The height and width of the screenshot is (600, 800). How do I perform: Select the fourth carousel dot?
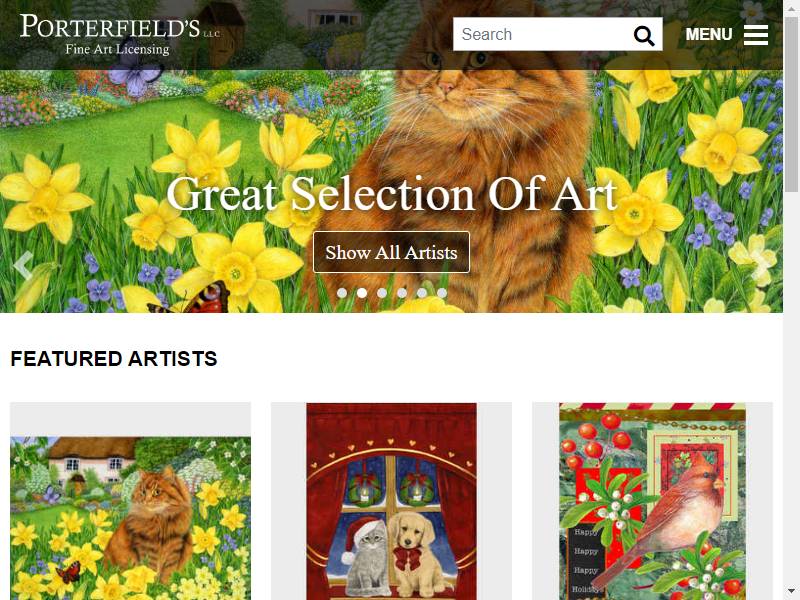click(402, 293)
